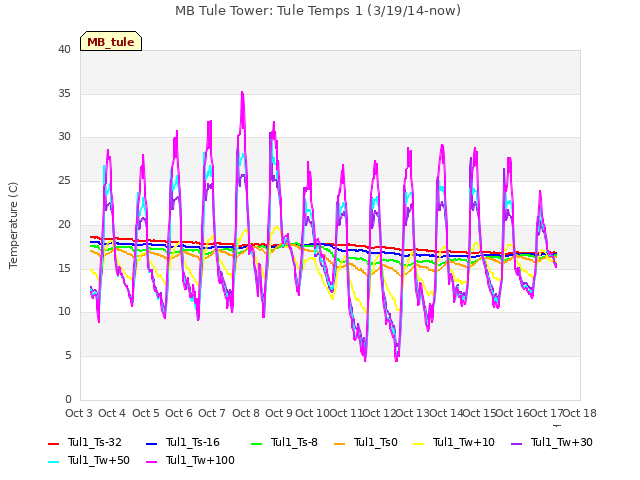Click the Oct 18 x-axis label
The height and width of the screenshot is (480, 640).
coord(580,413)
